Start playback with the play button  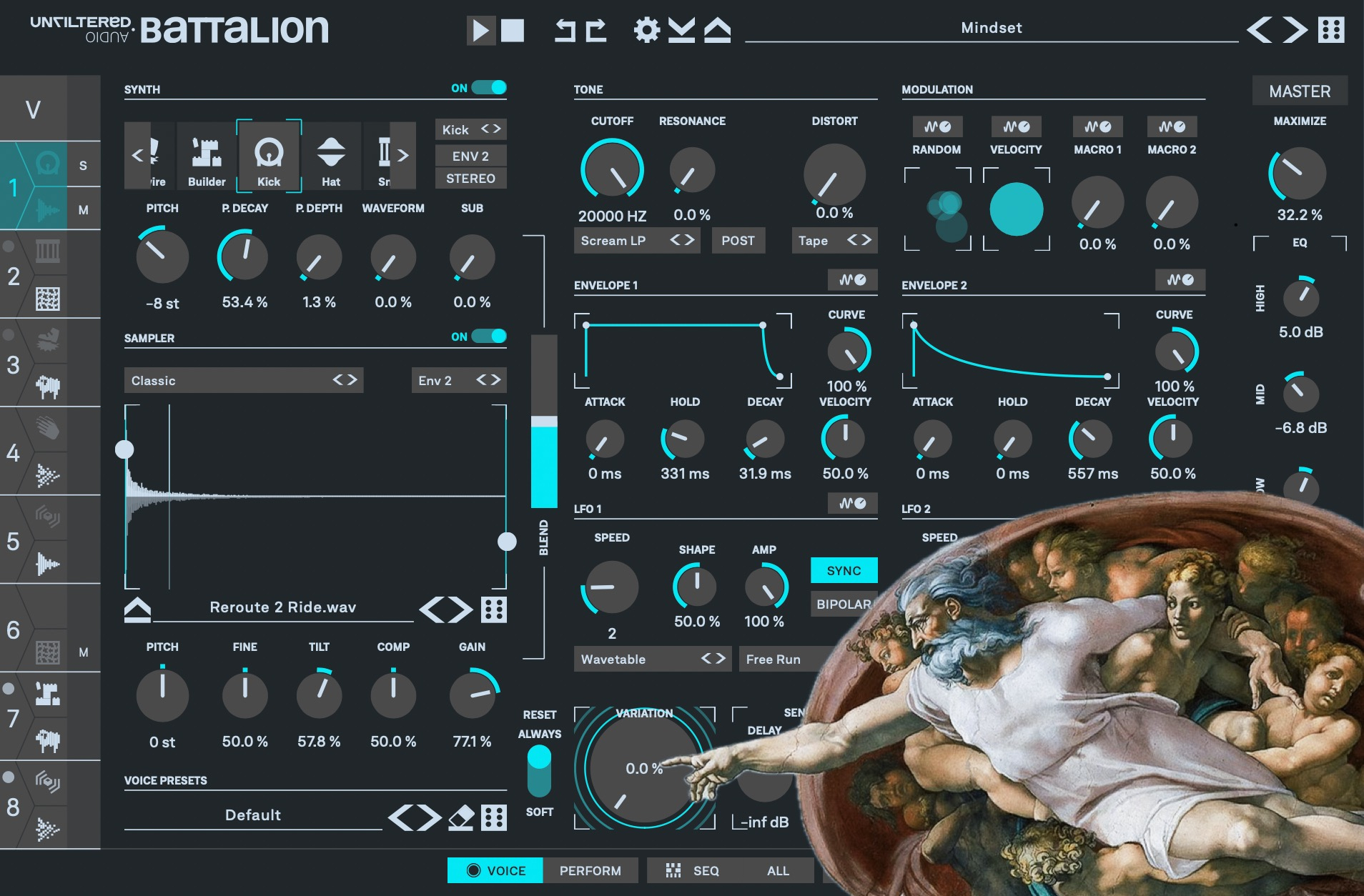coord(480,30)
